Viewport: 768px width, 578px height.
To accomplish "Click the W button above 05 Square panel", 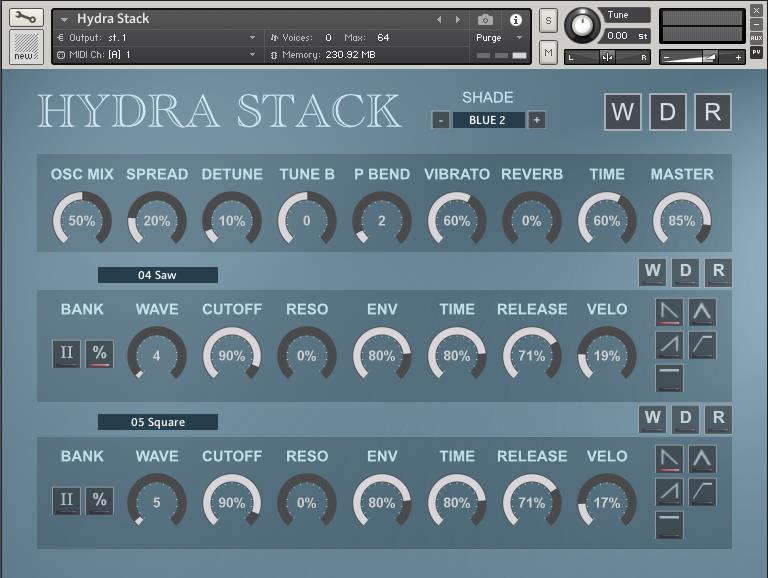I will click(x=652, y=419).
